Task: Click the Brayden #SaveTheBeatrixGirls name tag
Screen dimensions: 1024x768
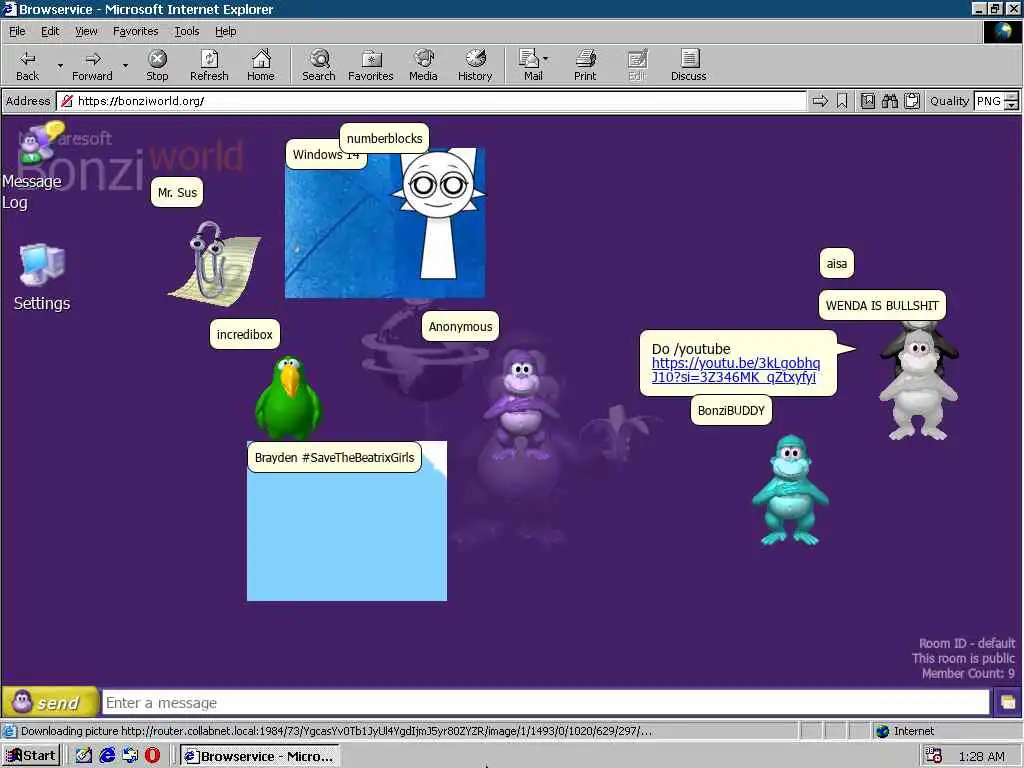Action: [x=334, y=458]
